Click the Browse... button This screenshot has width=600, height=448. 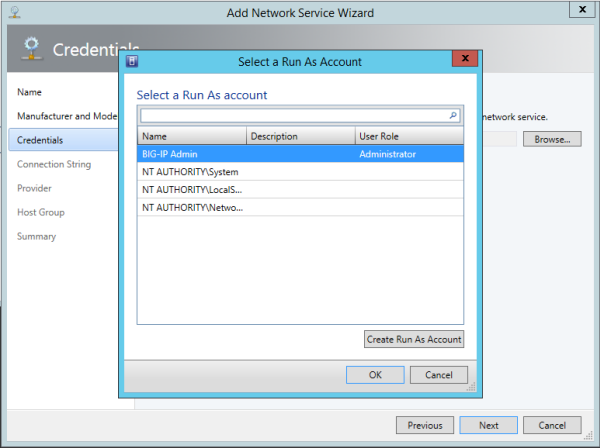[x=551, y=139]
